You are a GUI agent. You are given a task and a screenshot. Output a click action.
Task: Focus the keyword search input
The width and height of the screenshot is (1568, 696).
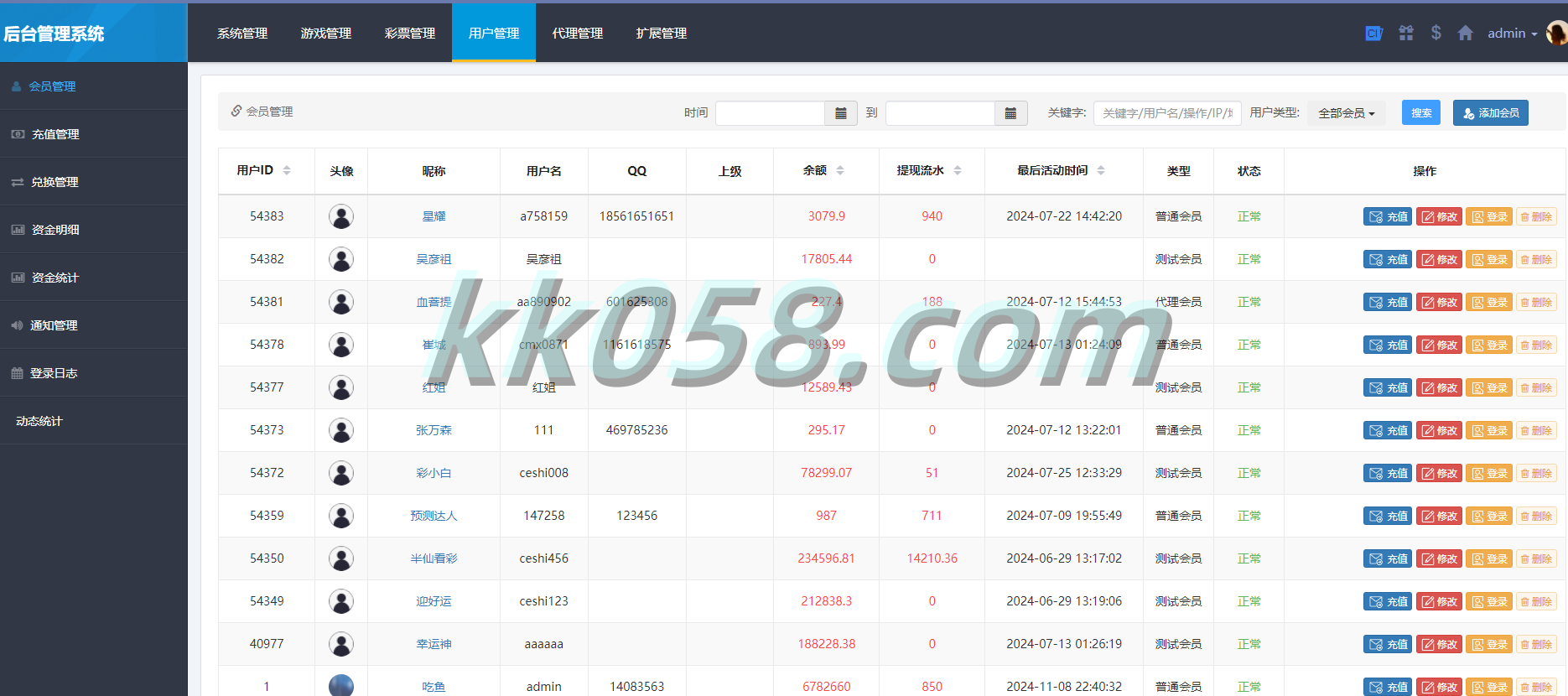[1167, 113]
